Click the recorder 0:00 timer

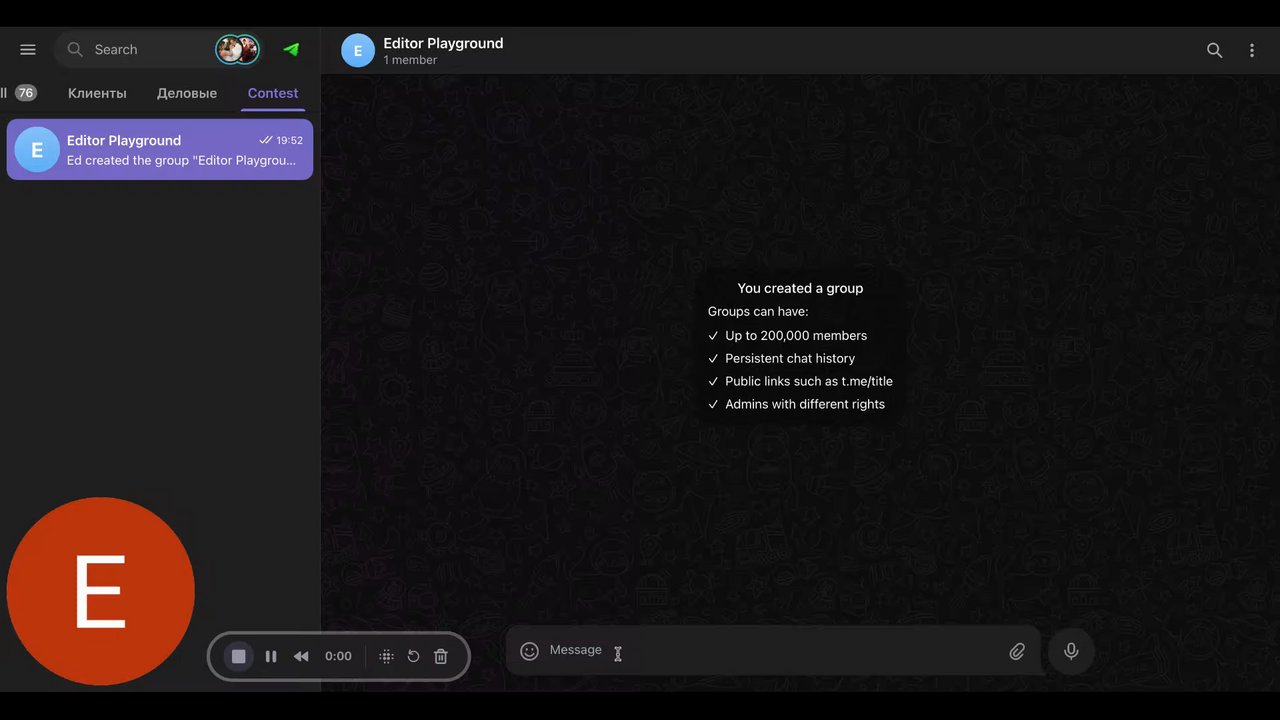click(x=338, y=656)
